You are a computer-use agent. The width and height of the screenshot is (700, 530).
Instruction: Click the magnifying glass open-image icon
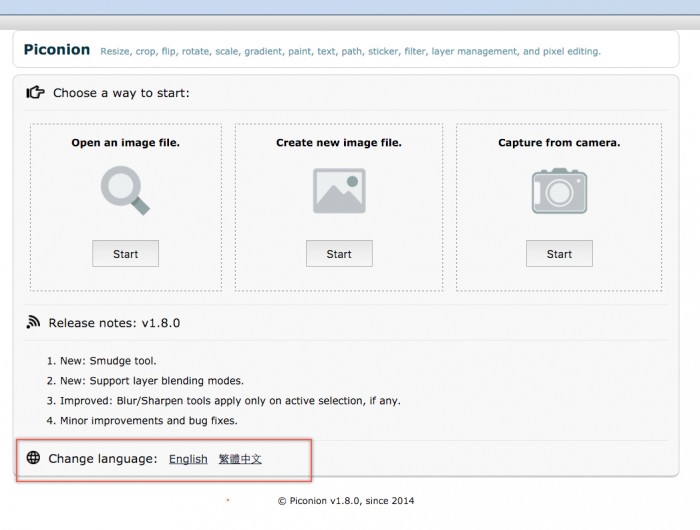click(x=125, y=190)
